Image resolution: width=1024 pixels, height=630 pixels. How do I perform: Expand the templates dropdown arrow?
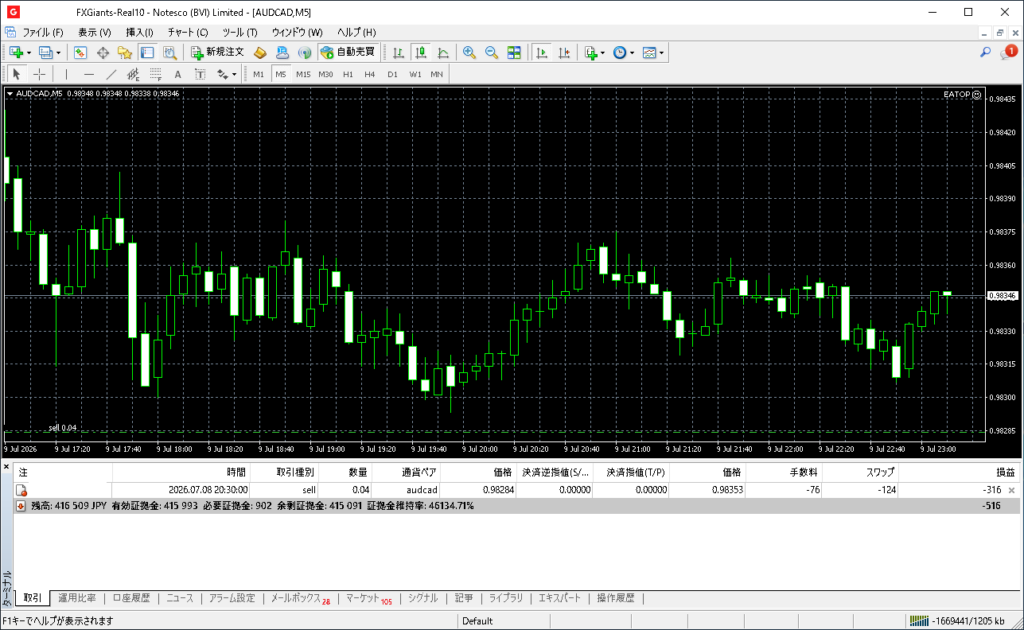662,53
